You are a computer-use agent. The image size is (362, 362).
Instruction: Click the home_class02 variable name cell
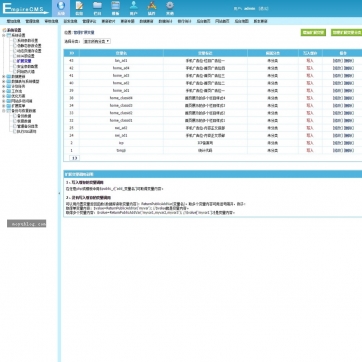point(121,113)
